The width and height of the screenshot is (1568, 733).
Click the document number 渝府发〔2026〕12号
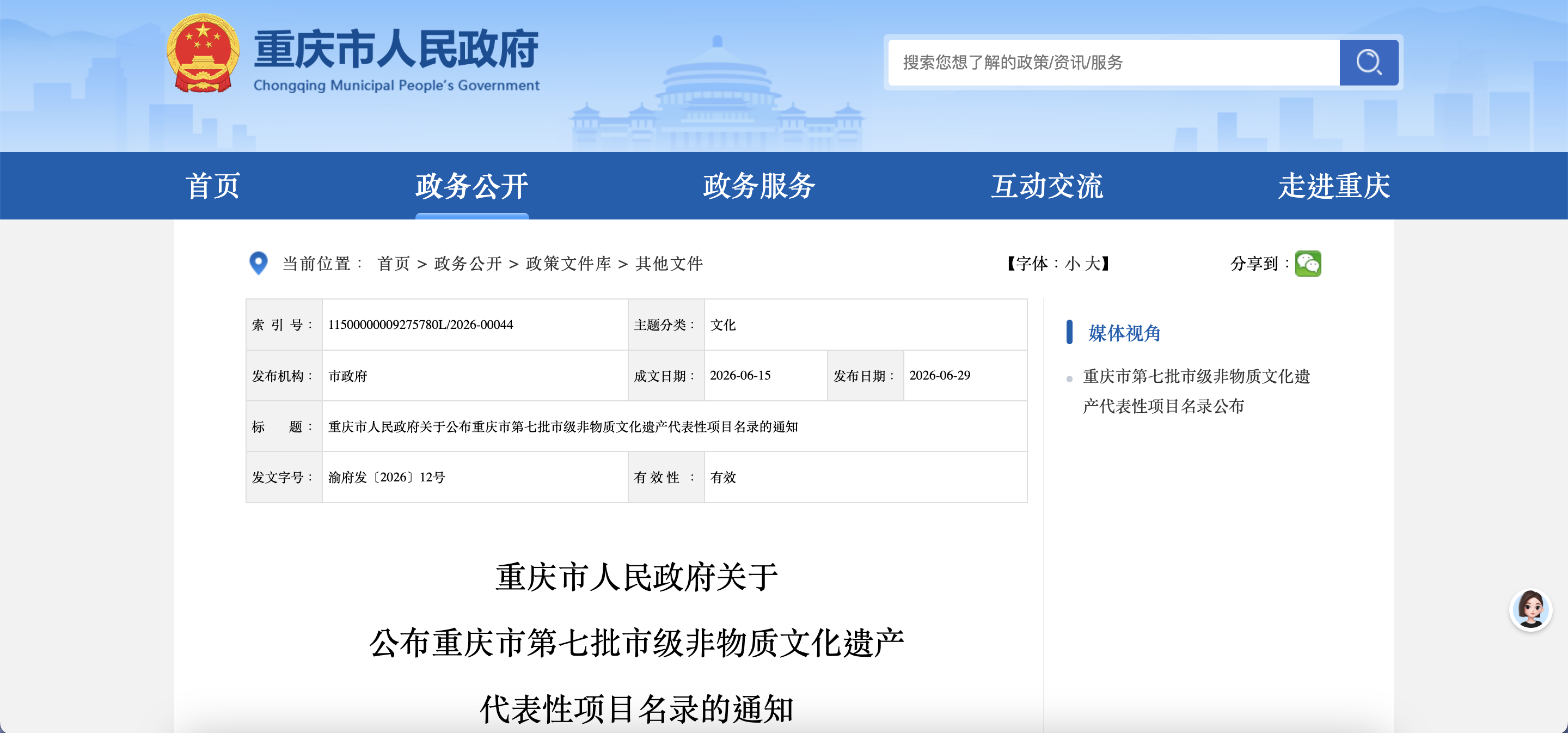[387, 477]
